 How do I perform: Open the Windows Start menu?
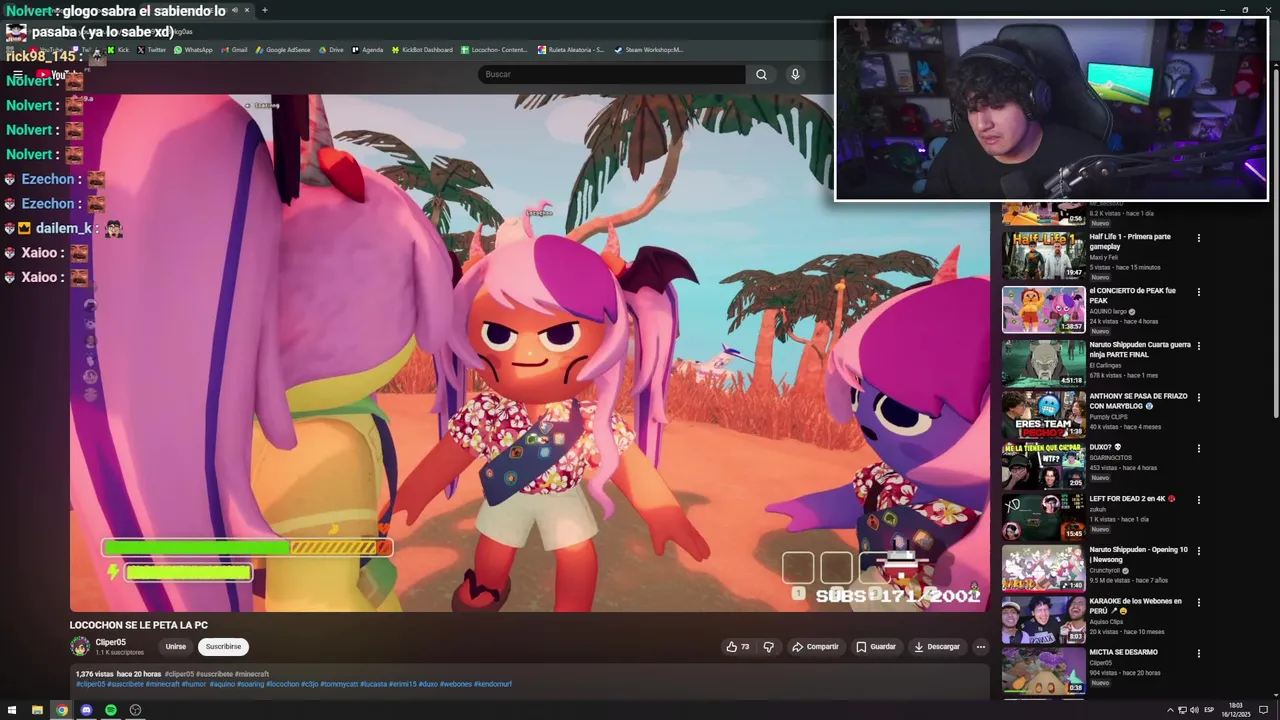tap(12, 710)
